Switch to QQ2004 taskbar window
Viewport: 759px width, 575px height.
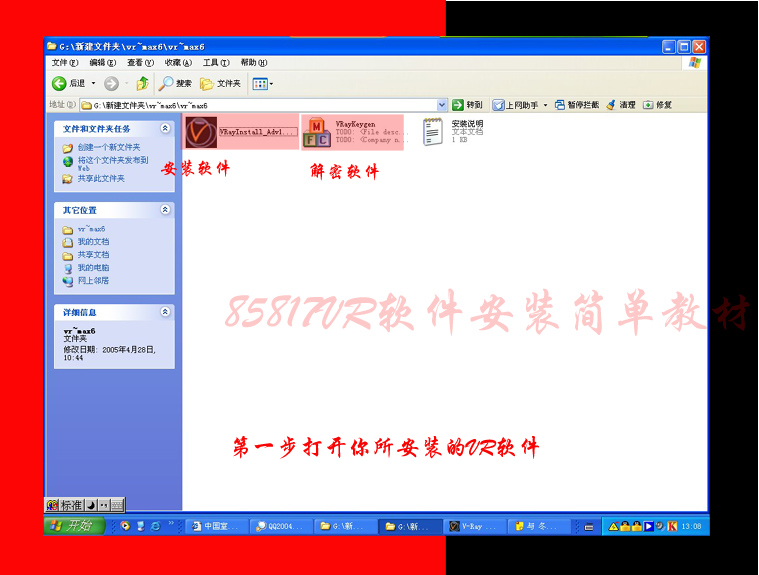tap(281, 526)
